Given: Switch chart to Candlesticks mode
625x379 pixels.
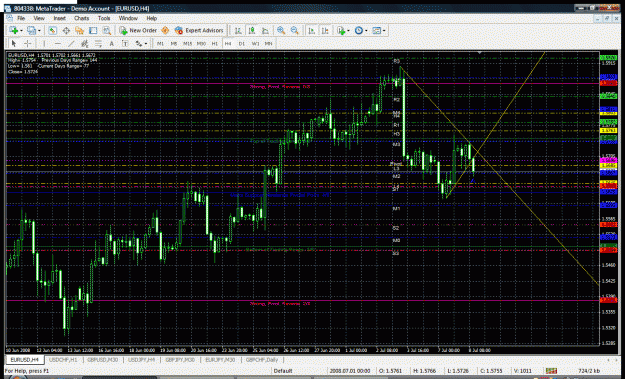Looking at the screenshot, I should pyautogui.click(x=252, y=30).
